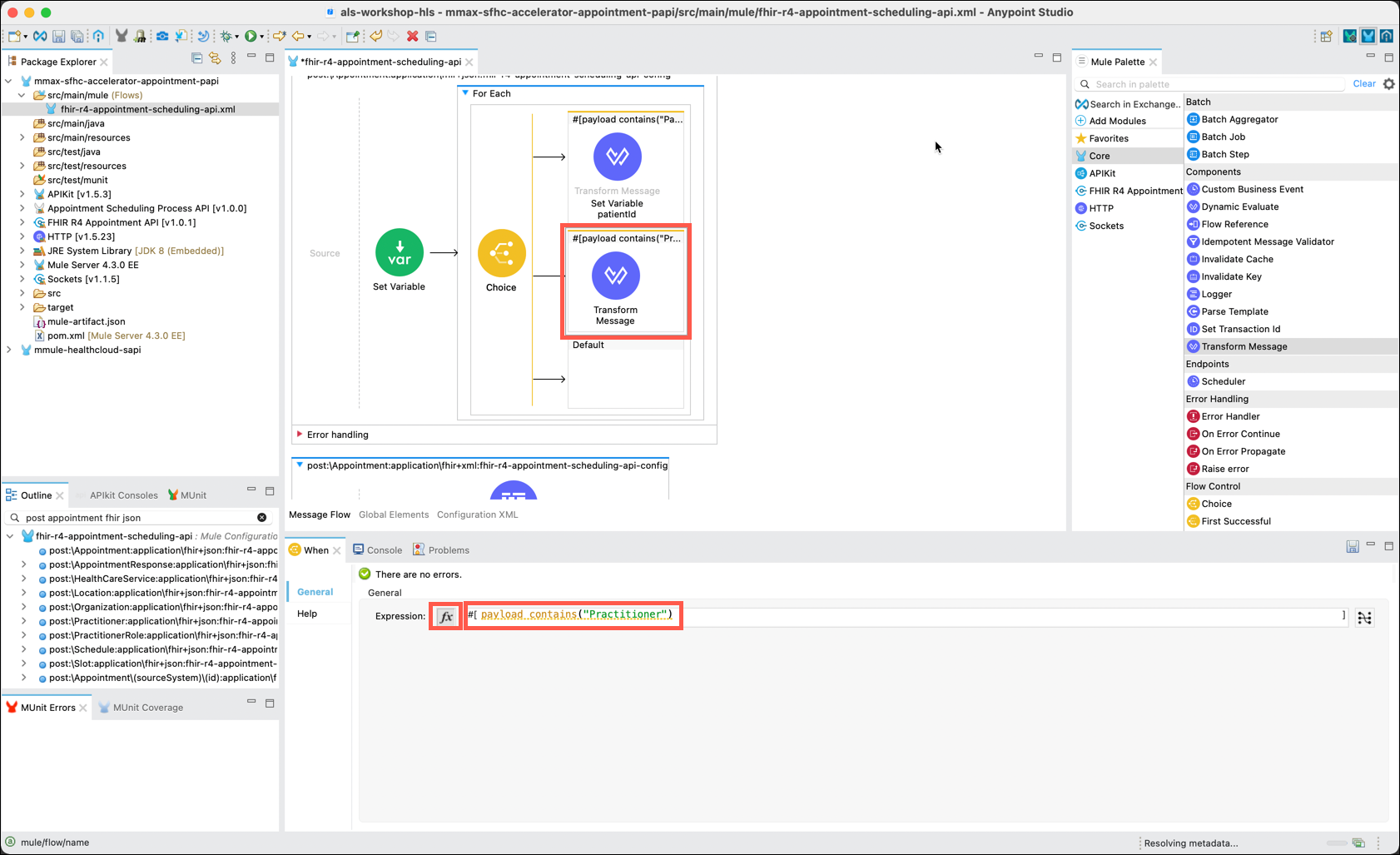Image resolution: width=1400 pixels, height=855 pixels.
Task: Click Clear link in Mule Palette
Action: [1364, 84]
